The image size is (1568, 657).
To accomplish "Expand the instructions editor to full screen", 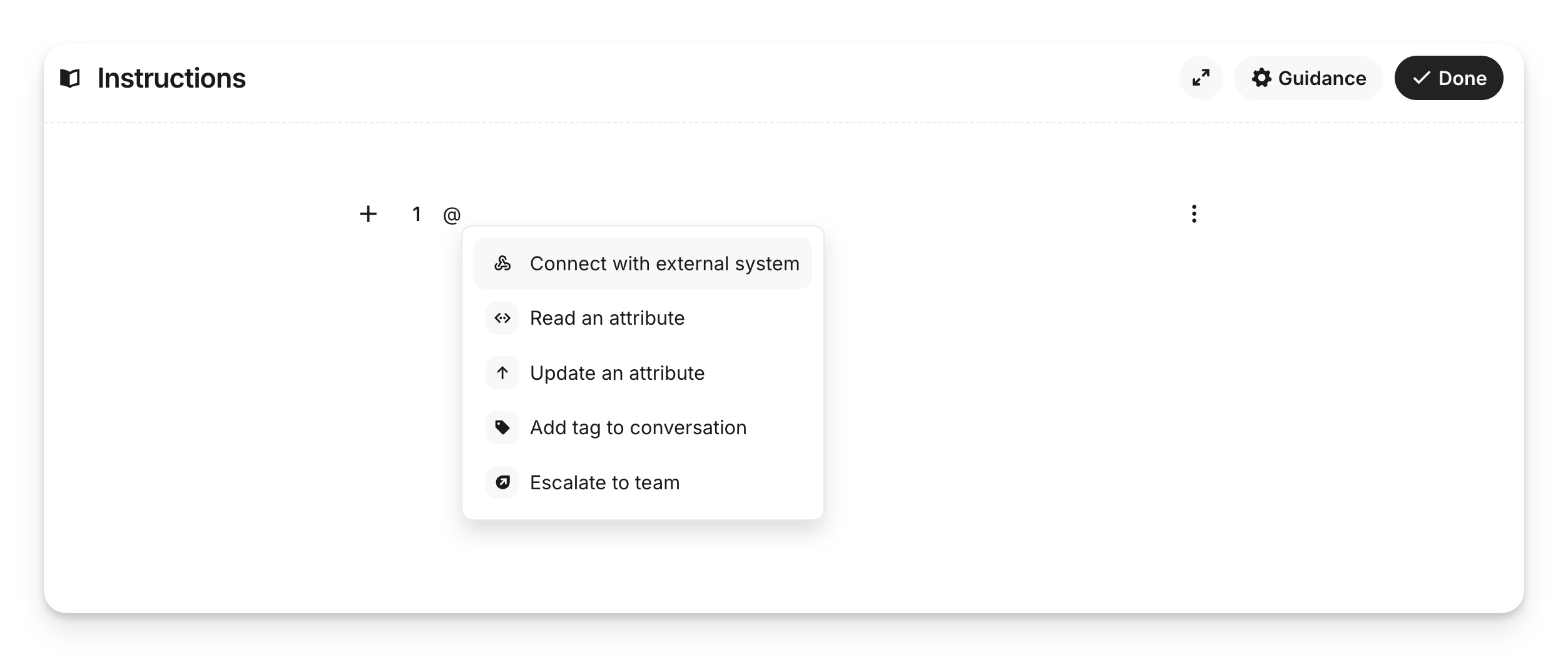I will (x=1201, y=78).
